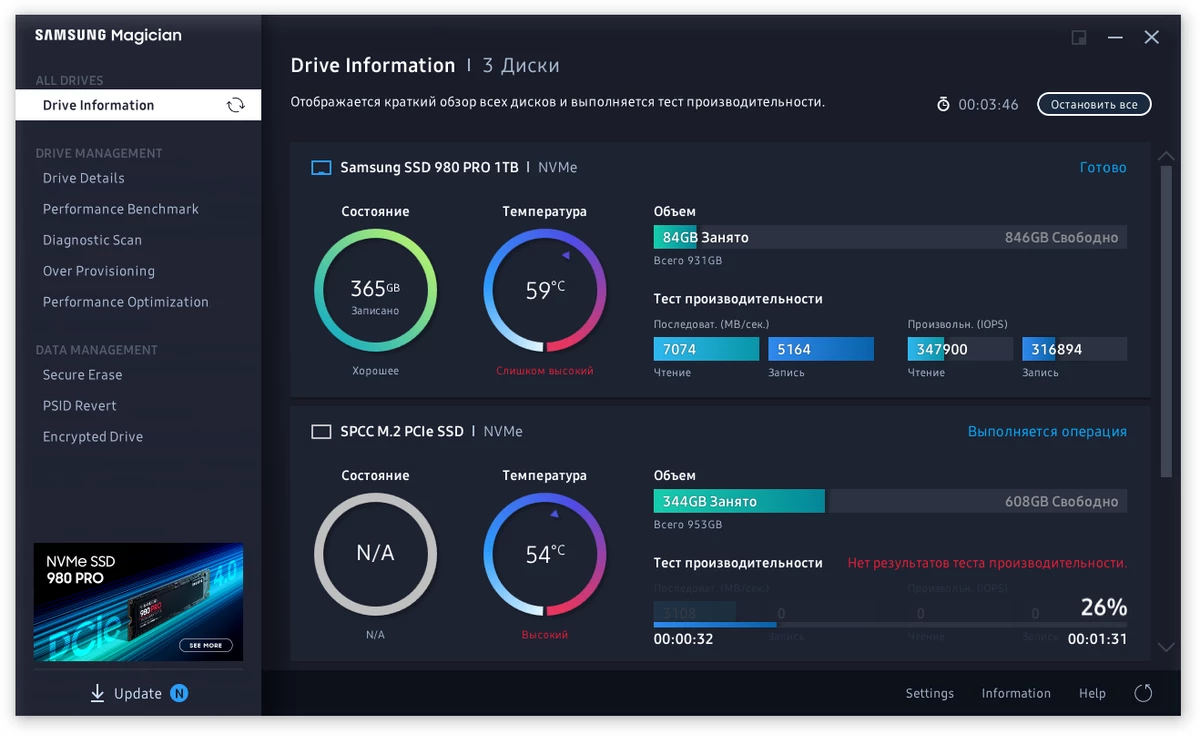The image size is (1200, 736).
Task: Click sequential read value 7074
Action: (x=707, y=349)
